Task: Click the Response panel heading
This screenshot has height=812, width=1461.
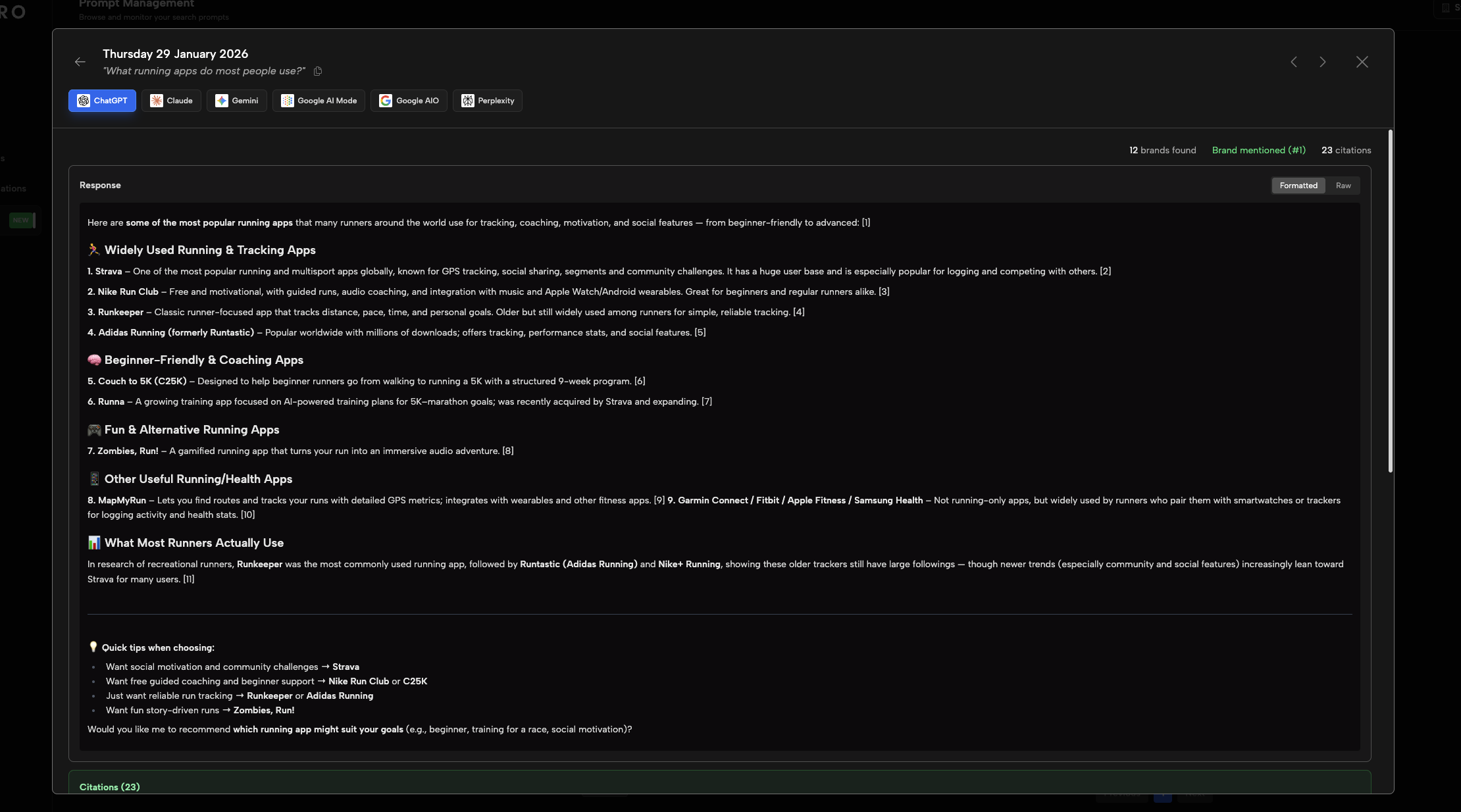Action: point(100,186)
